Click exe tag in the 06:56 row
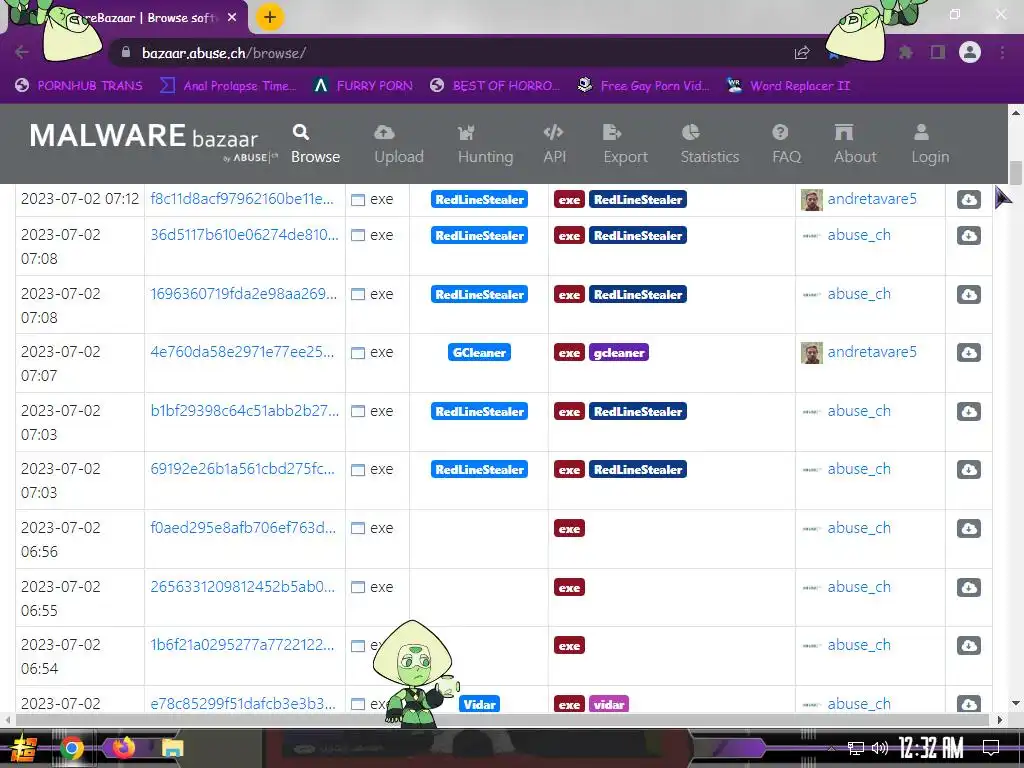The width and height of the screenshot is (1024, 768). tap(569, 528)
